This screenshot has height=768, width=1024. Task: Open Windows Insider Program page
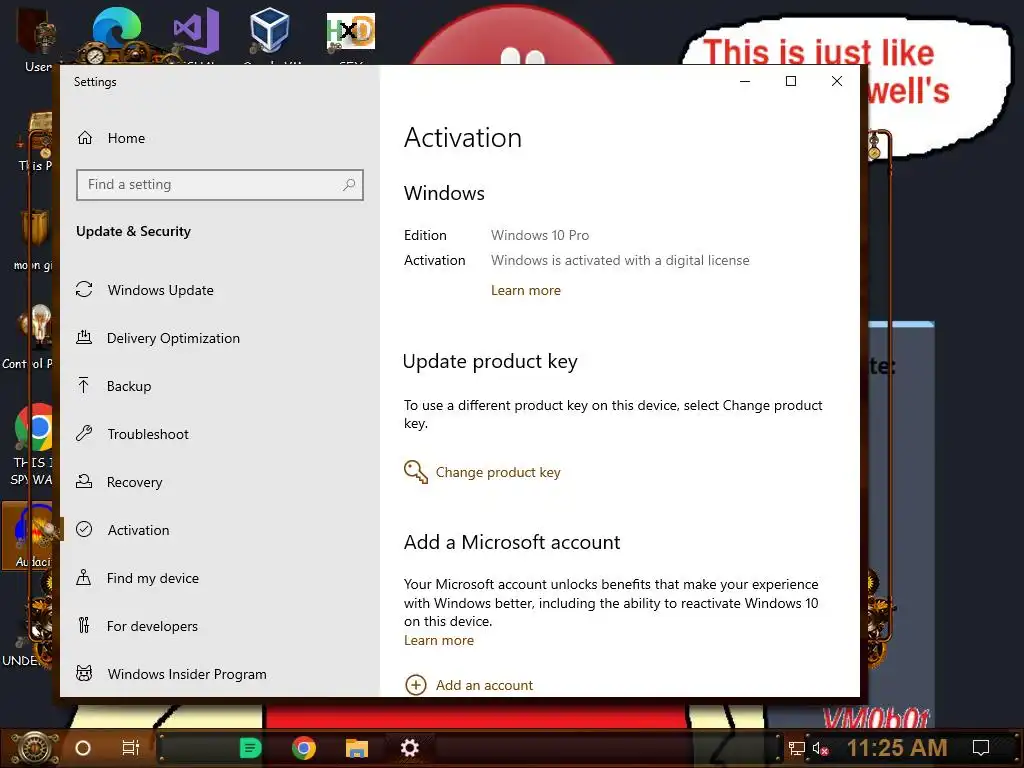(187, 674)
